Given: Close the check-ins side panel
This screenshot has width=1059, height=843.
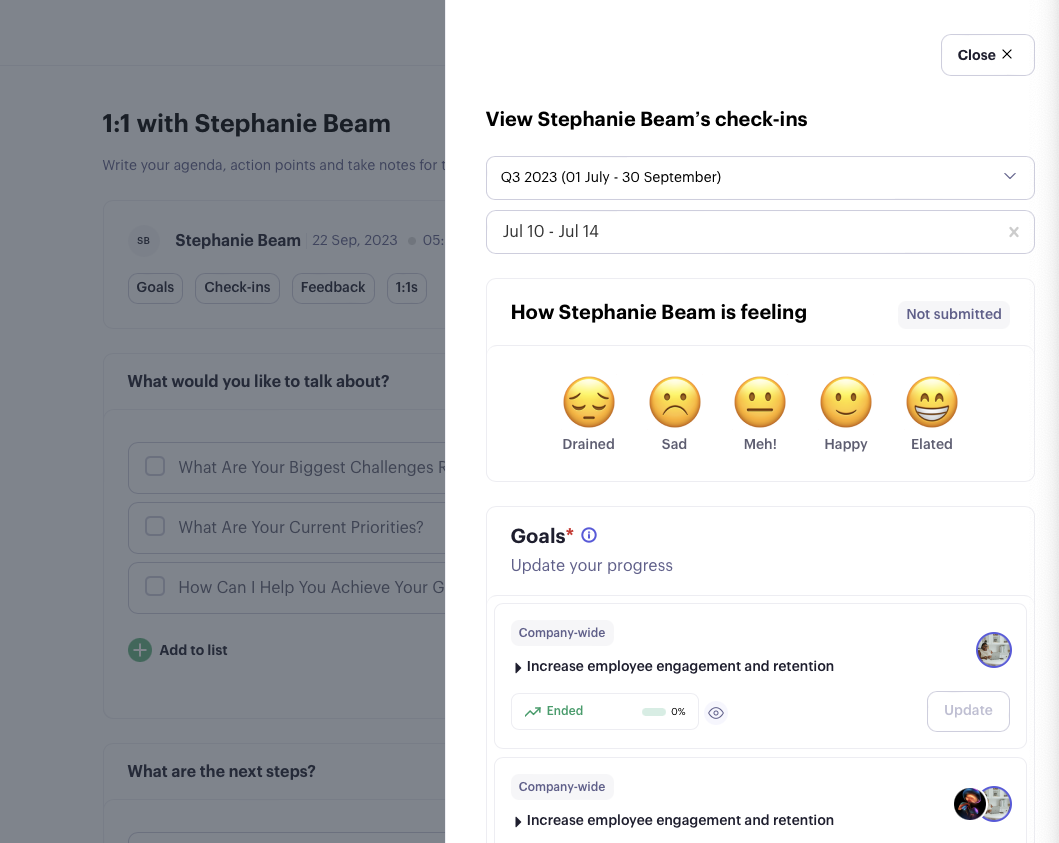Looking at the screenshot, I should [987, 55].
